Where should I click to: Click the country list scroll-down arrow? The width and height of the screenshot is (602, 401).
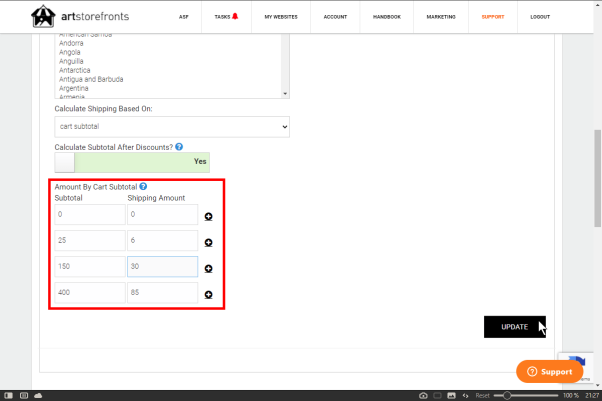(x=285, y=94)
